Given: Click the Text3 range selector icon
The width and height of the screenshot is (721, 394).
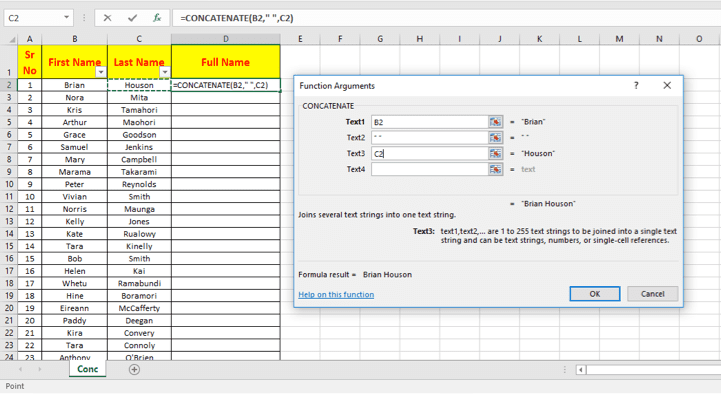Looking at the screenshot, I should (495, 153).
